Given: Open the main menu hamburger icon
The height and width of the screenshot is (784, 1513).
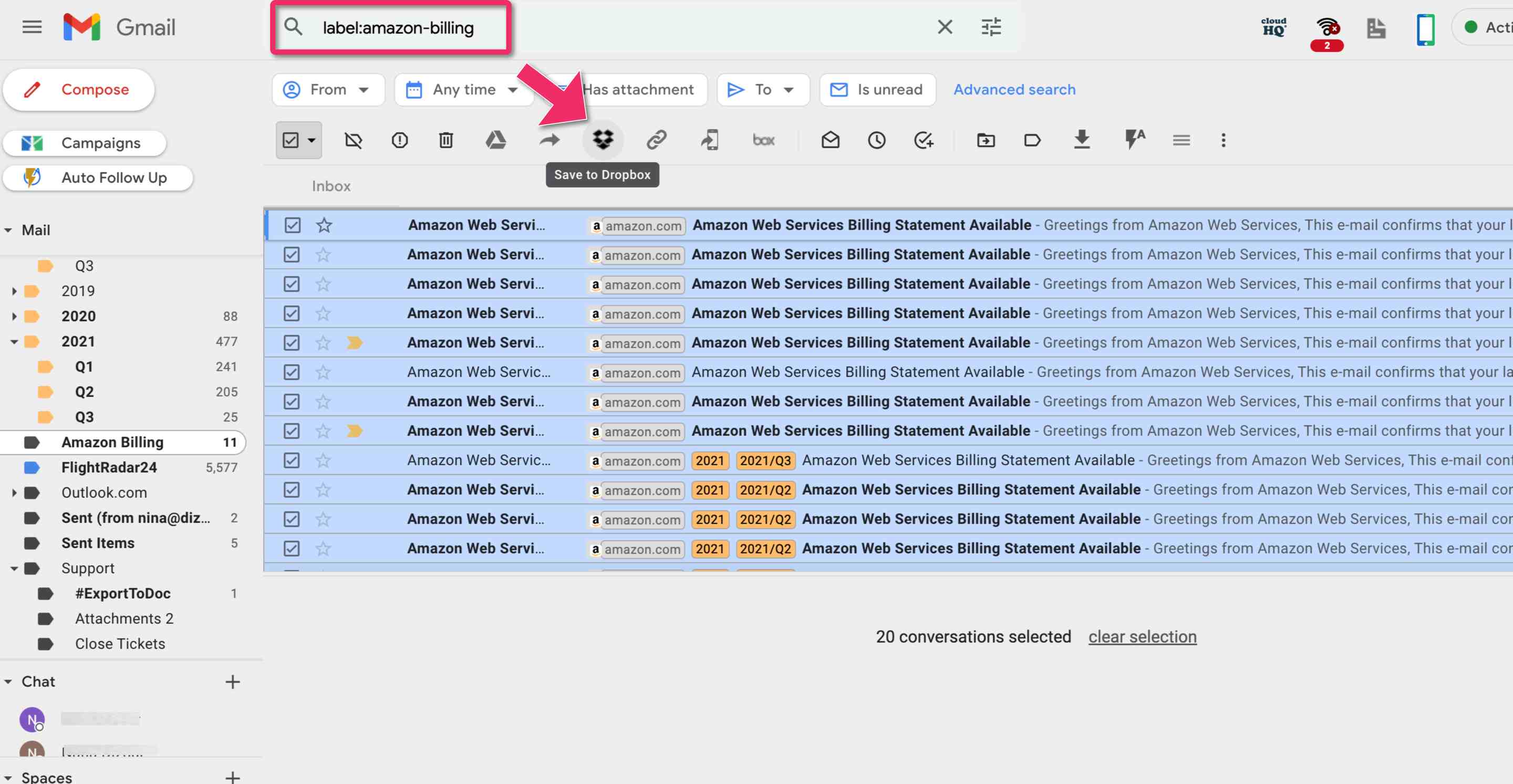Looking at the screenshot, I should [x=32, y=27].
